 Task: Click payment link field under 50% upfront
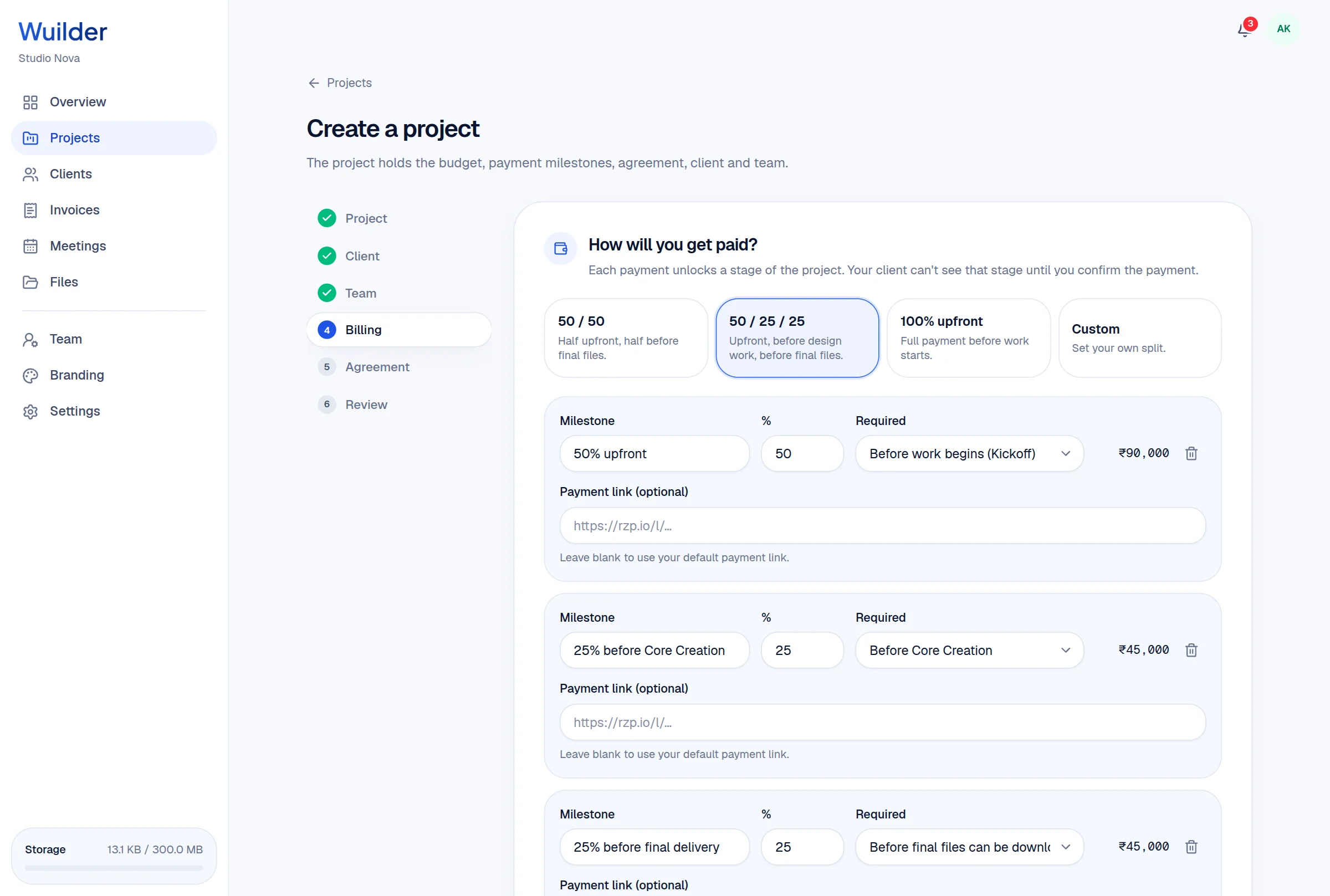(882, 526)
